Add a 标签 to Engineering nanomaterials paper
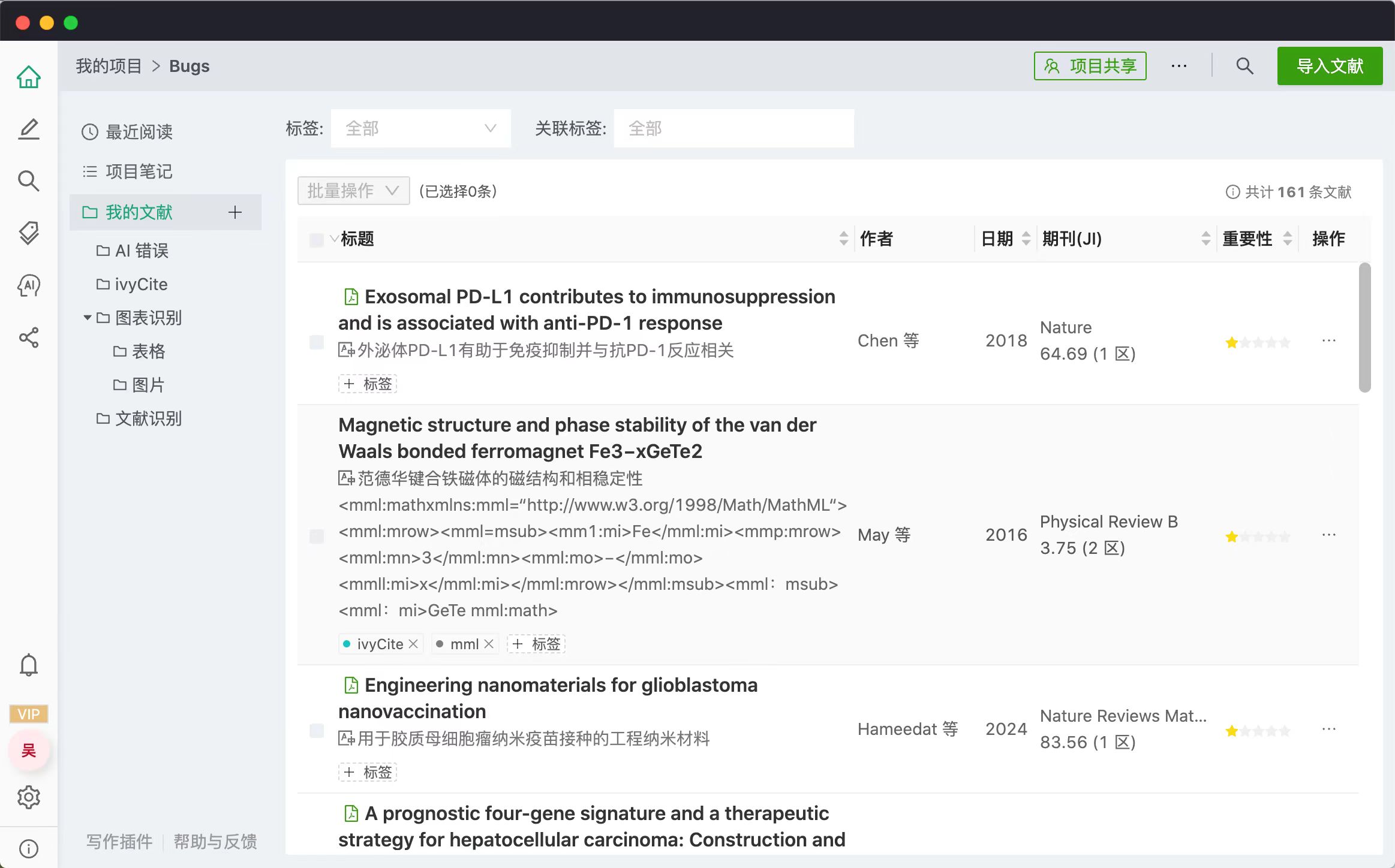This screenshot has width=1395, height=868. pyautogui.click(x=368, y=772)
